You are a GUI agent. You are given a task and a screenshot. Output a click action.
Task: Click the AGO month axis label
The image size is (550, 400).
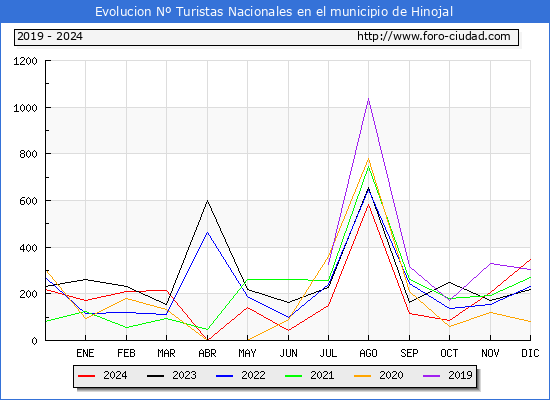coord(368,353)
